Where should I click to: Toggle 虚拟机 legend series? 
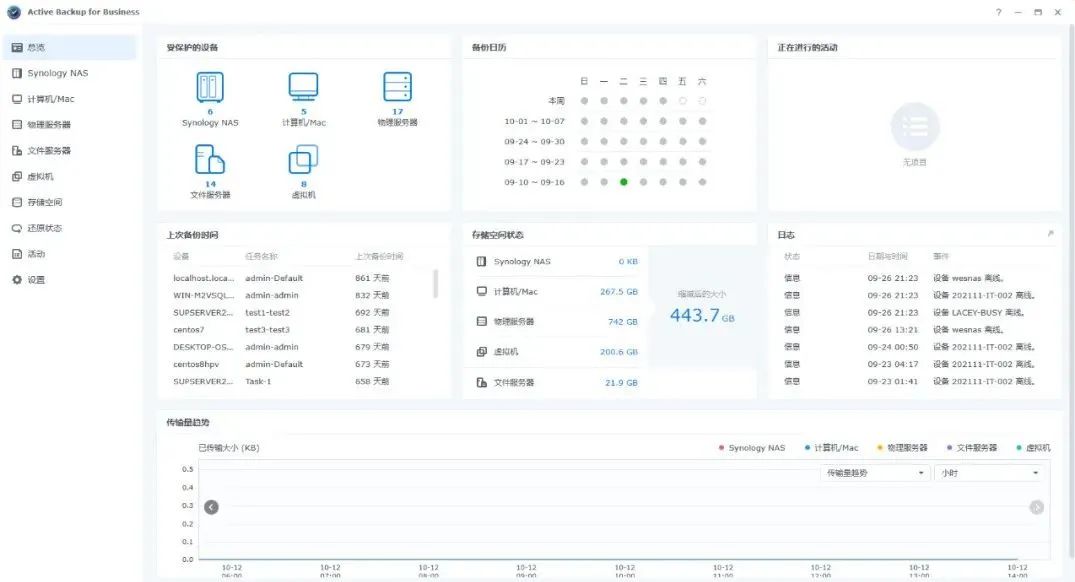1033,448
